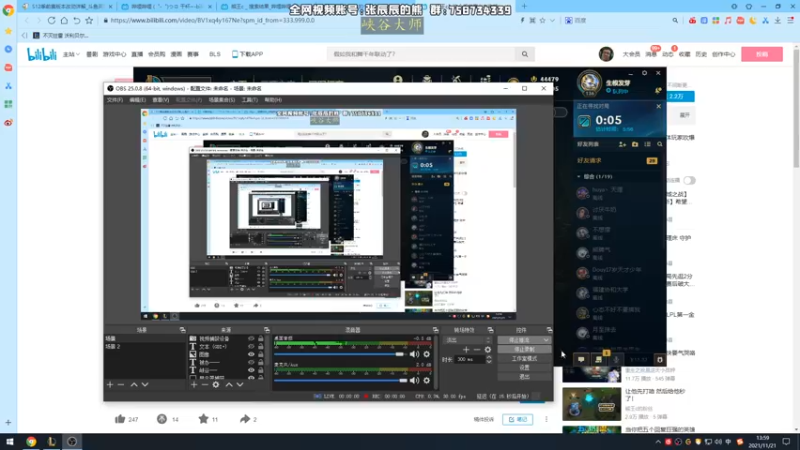The width and height of the screenshot is (800, 450).
Task: Undock the scenes panel
Action: click(182, 330)
